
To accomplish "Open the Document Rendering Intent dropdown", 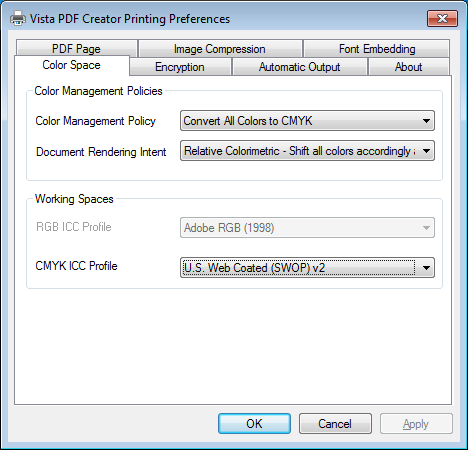I will (307, 151).
